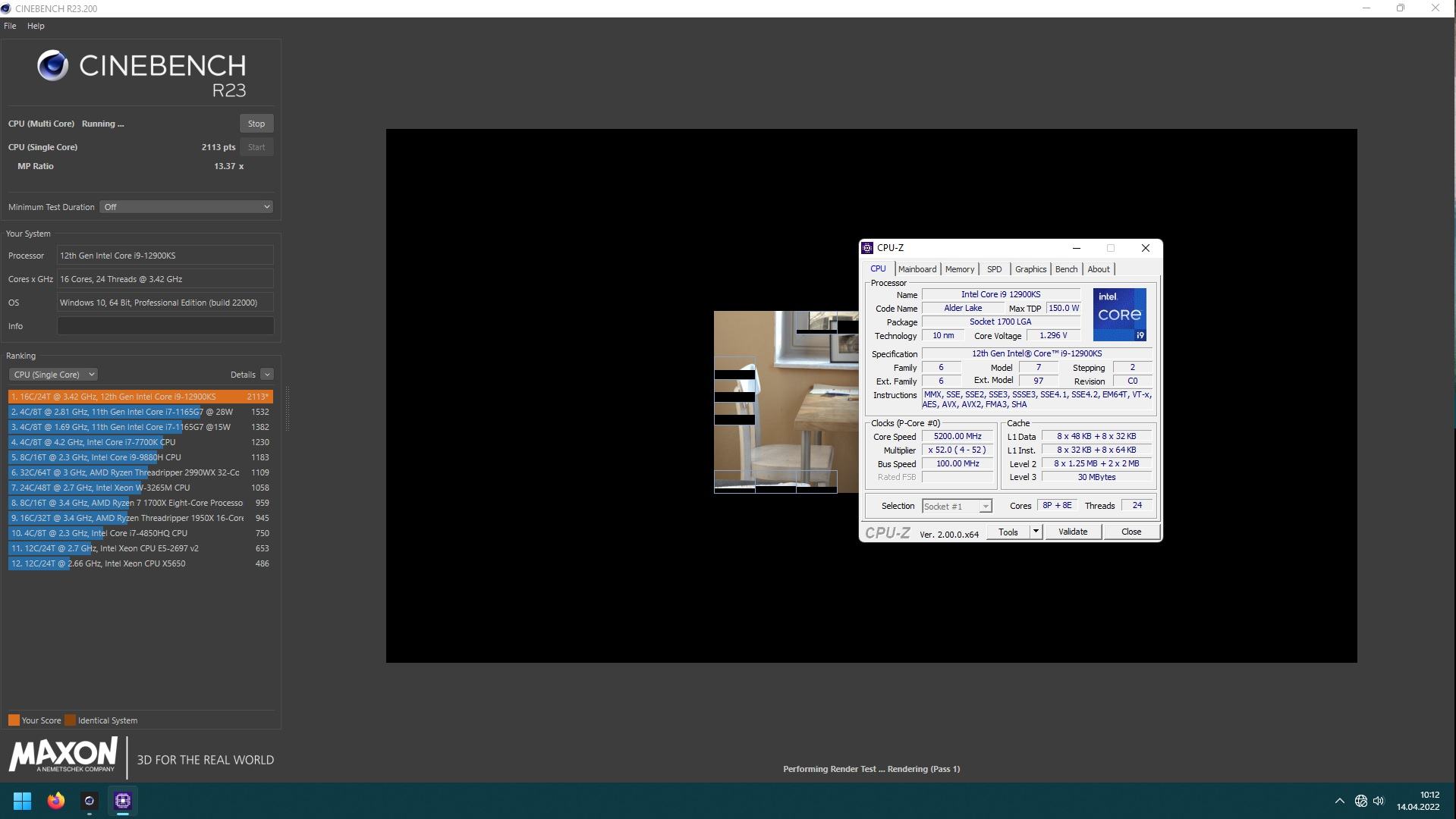The width and height of the screenshot is (1456, 819).
Task: Open Firefox from the taskbar
Action: 55,801
